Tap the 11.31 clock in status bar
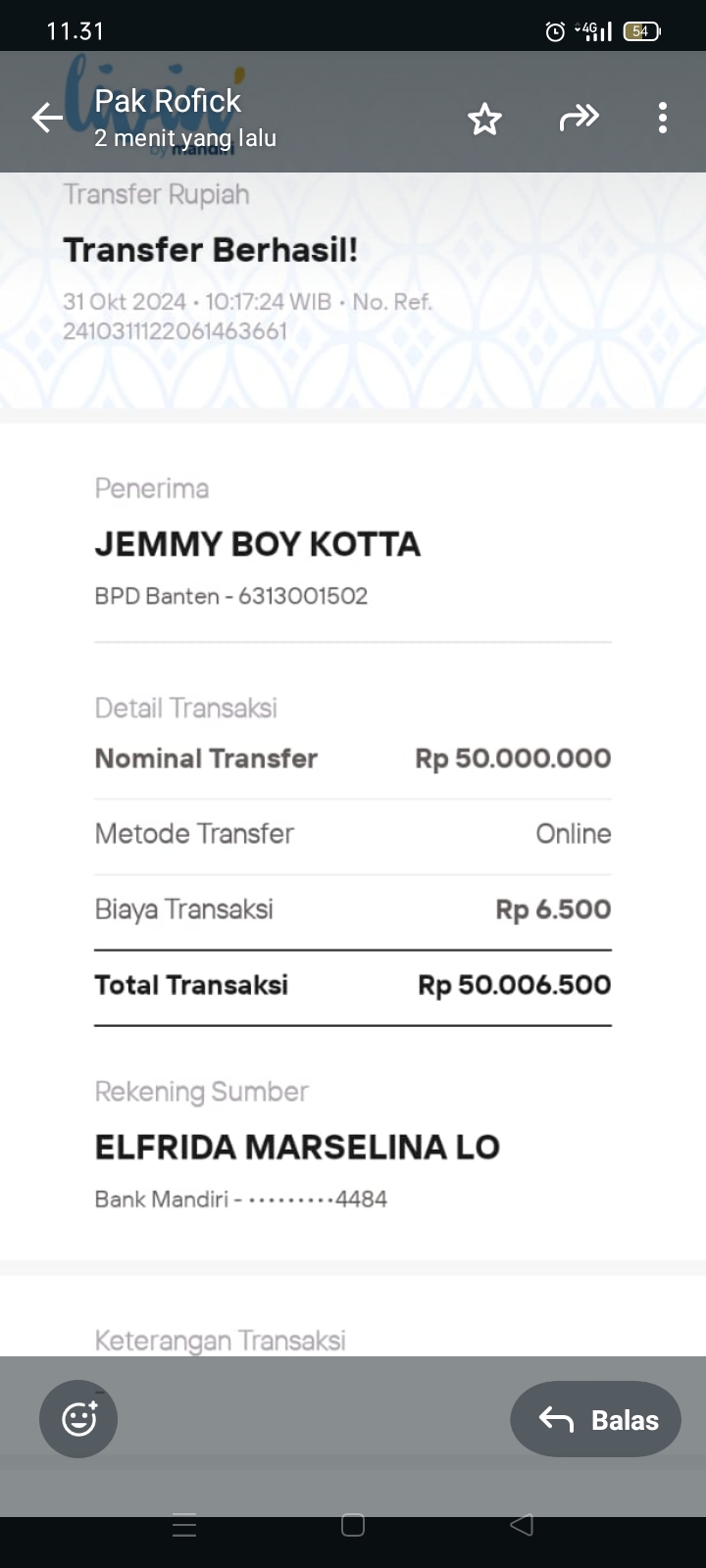This screenshot has width=706, height=1568. [x=76, y=31]
